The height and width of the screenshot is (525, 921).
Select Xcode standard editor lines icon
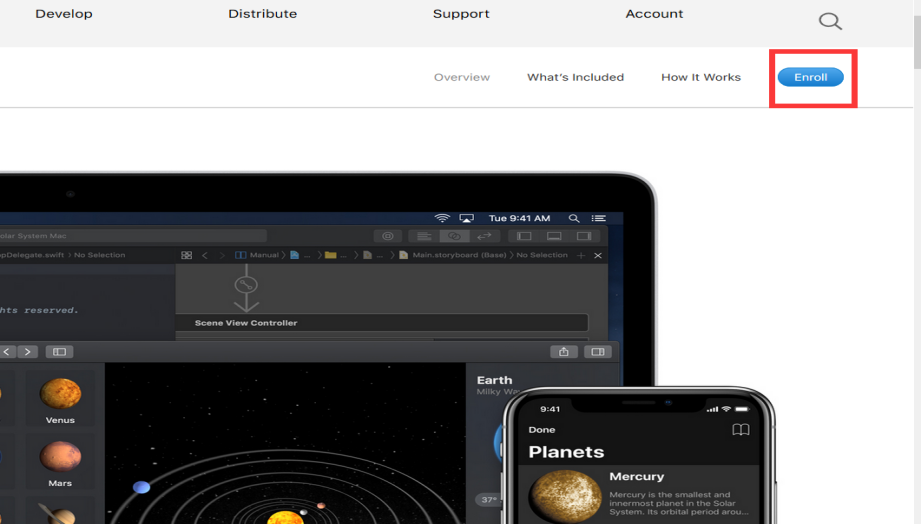click(x=423, y=236)
